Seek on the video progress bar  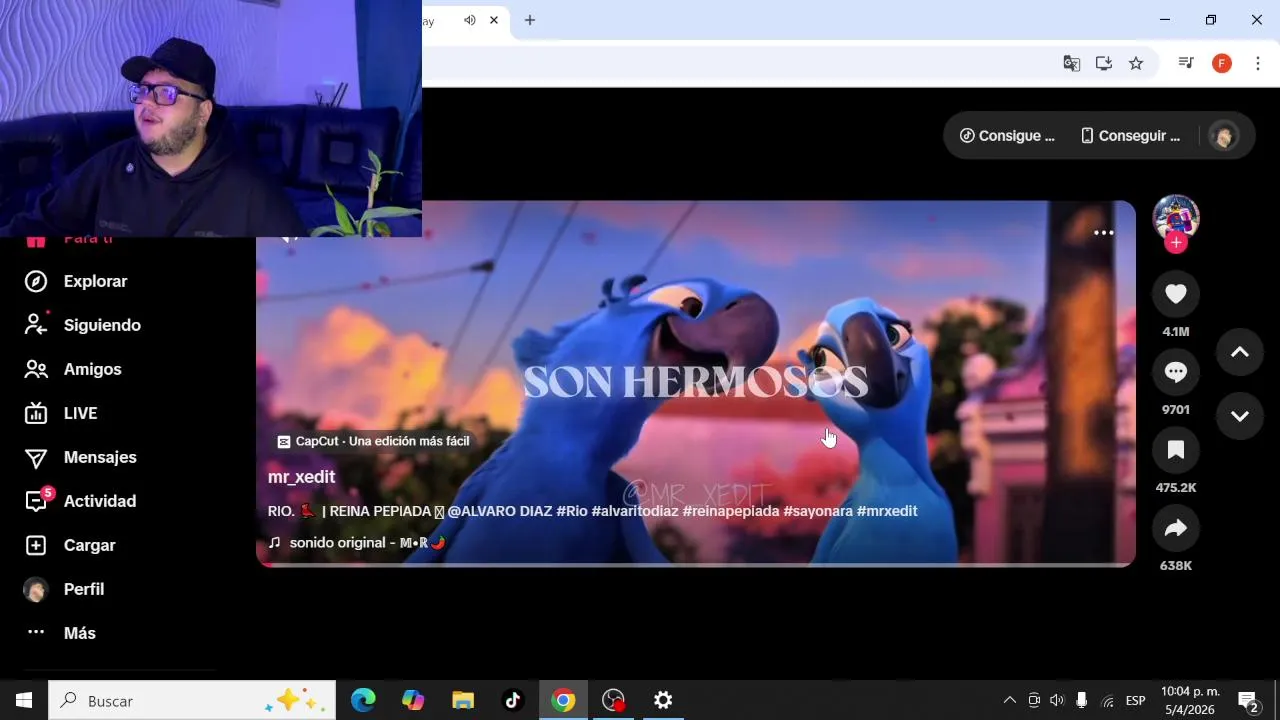(696, 565)
